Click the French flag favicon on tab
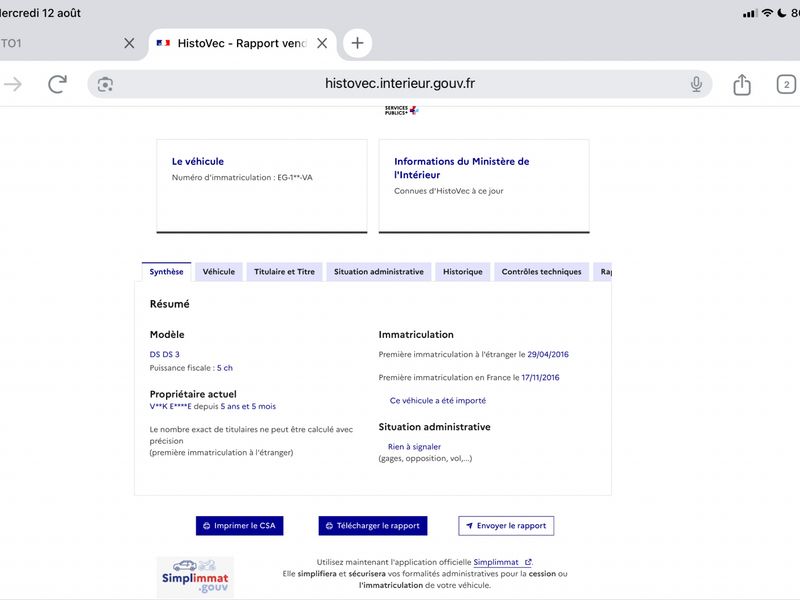The width and height of the screenshot is (800, 600). click(x=163, y=43)
